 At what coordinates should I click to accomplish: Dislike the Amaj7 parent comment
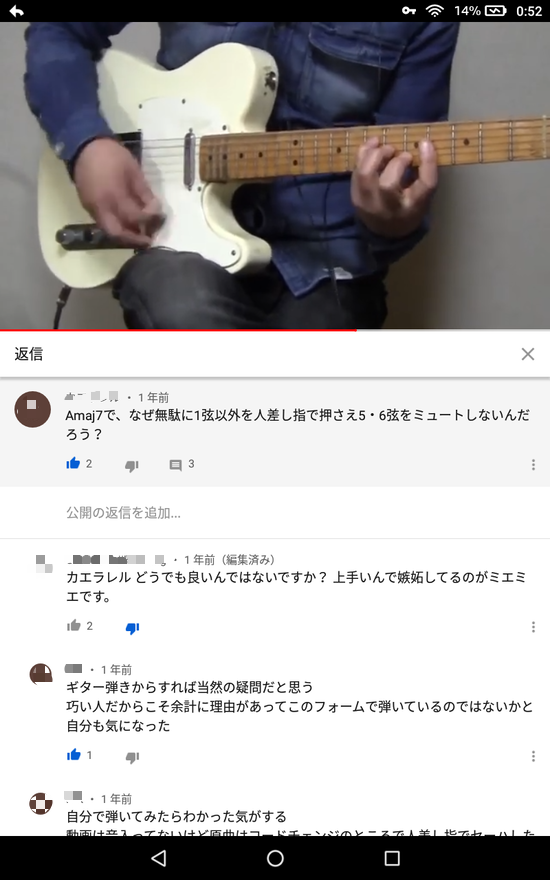132,465
